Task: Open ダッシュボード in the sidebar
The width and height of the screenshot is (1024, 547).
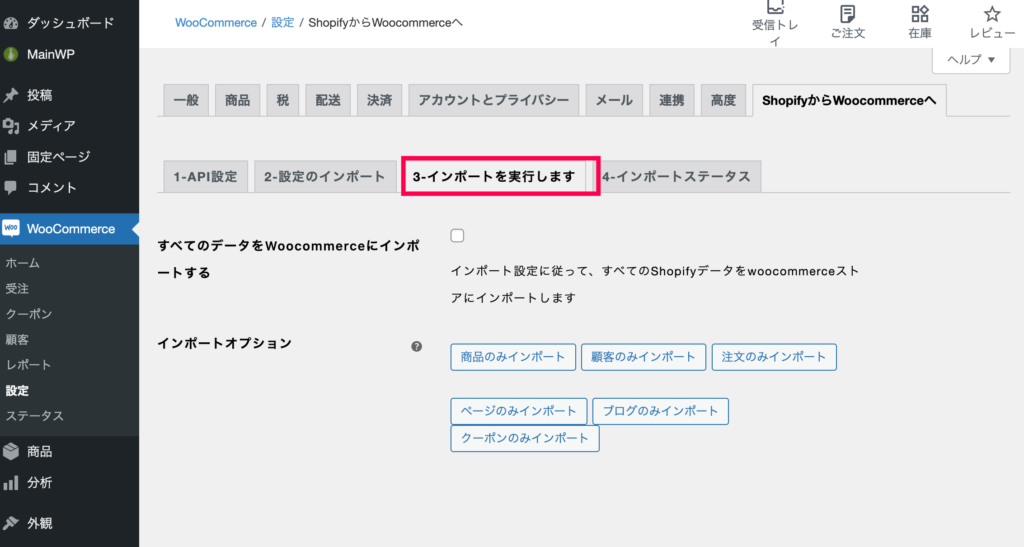Action: click(69, 23)
